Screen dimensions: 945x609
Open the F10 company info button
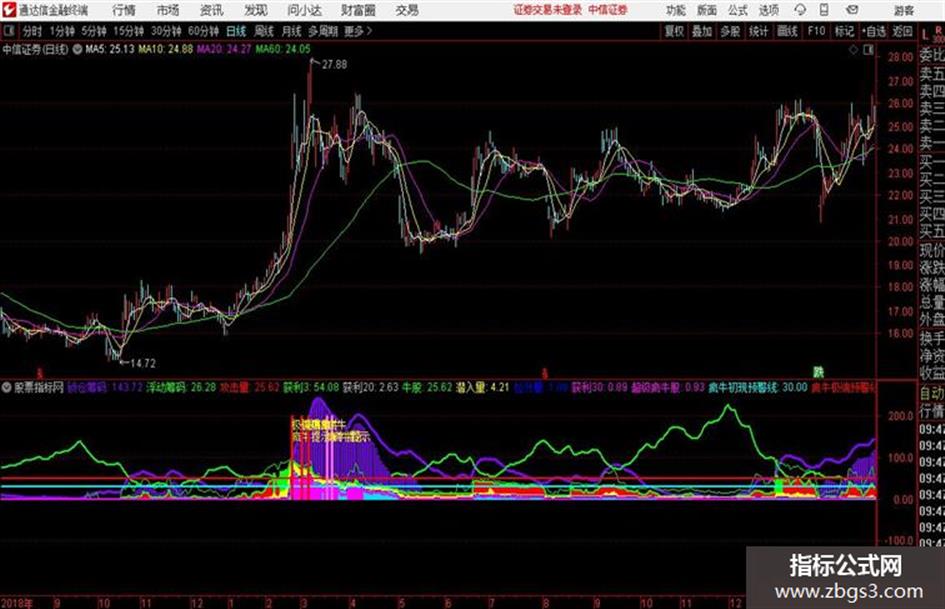tap(817, 31)
